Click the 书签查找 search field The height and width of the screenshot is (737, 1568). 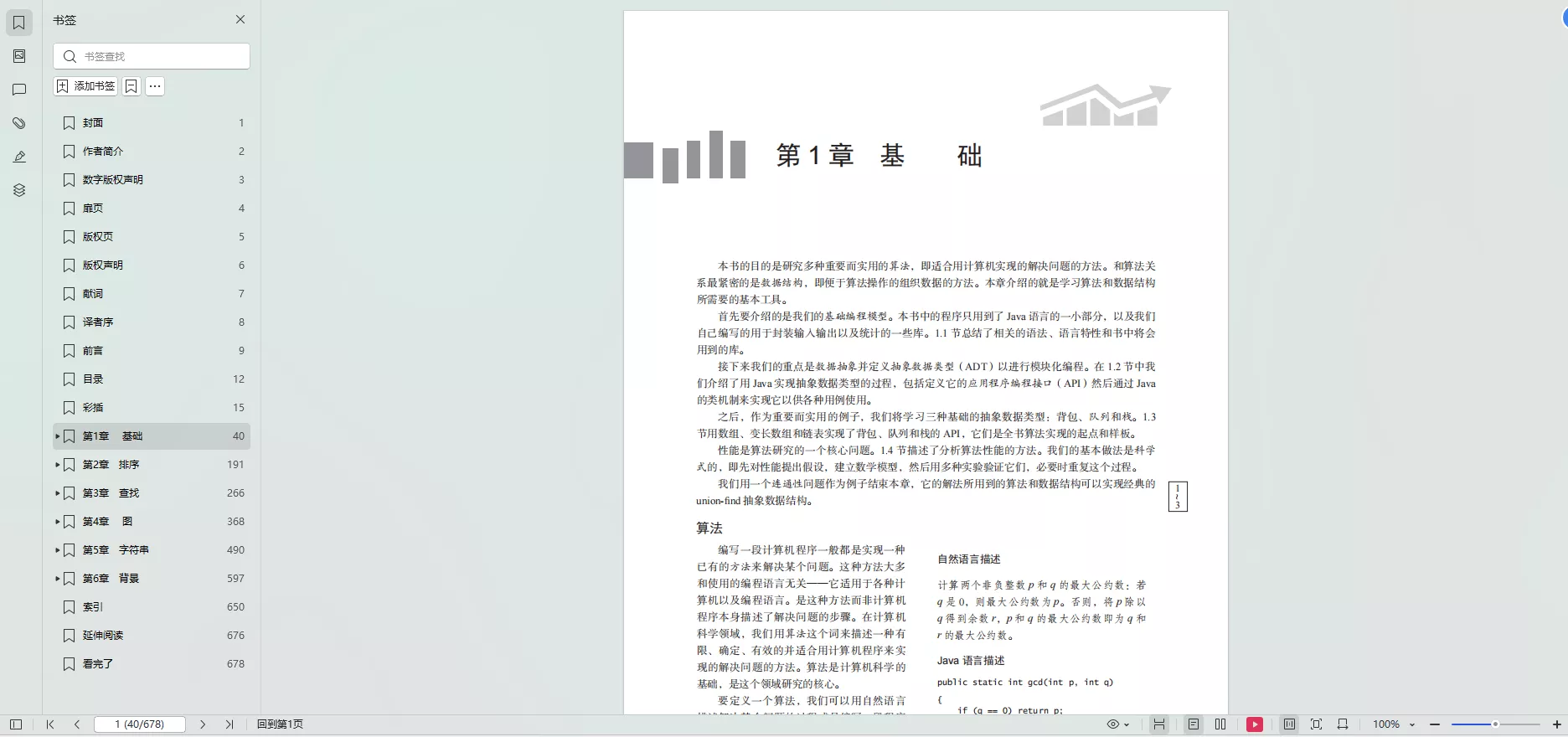tap(152, 56)
